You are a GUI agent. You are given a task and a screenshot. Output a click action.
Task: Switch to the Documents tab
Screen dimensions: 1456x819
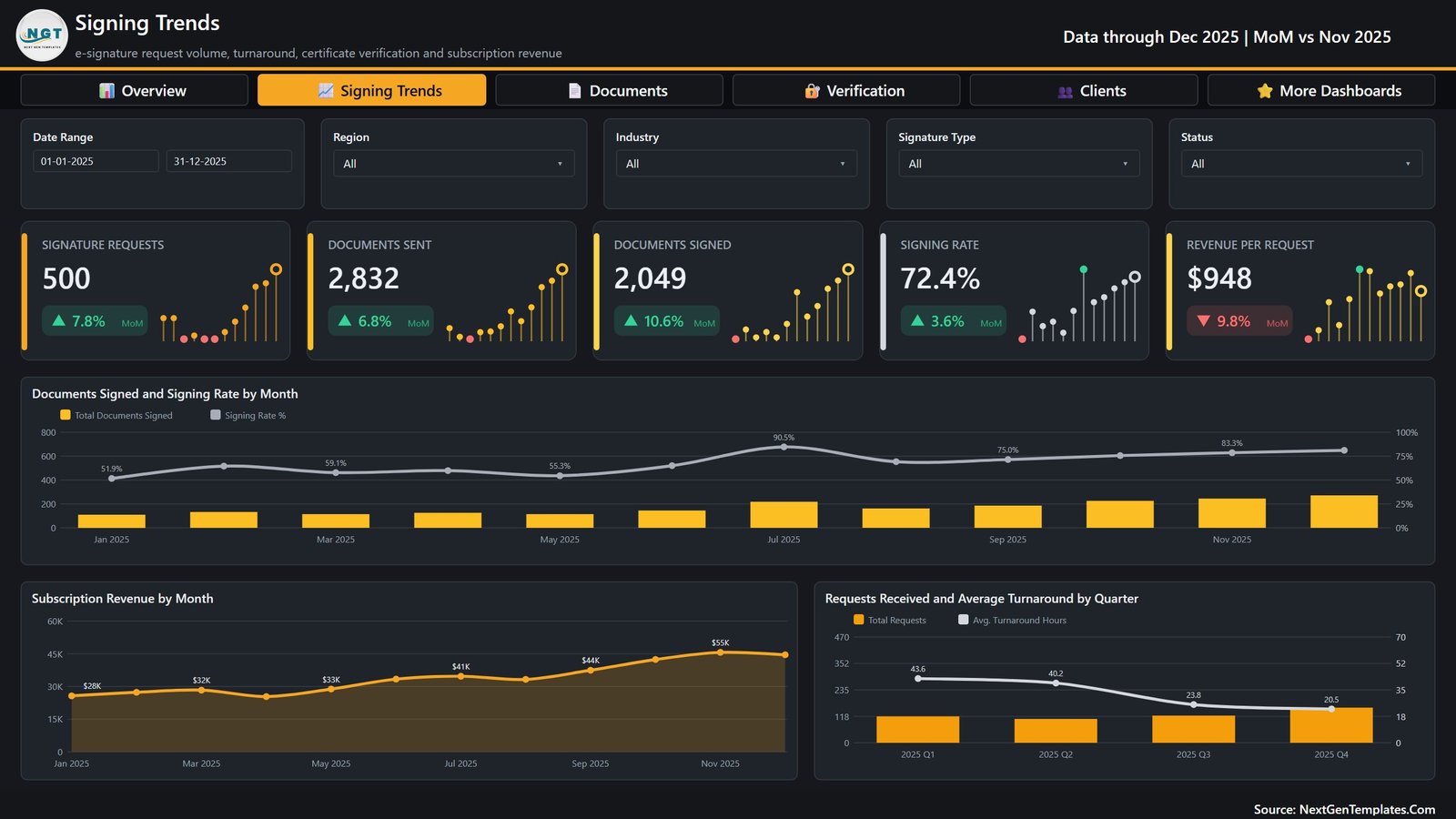click(609, 90)
